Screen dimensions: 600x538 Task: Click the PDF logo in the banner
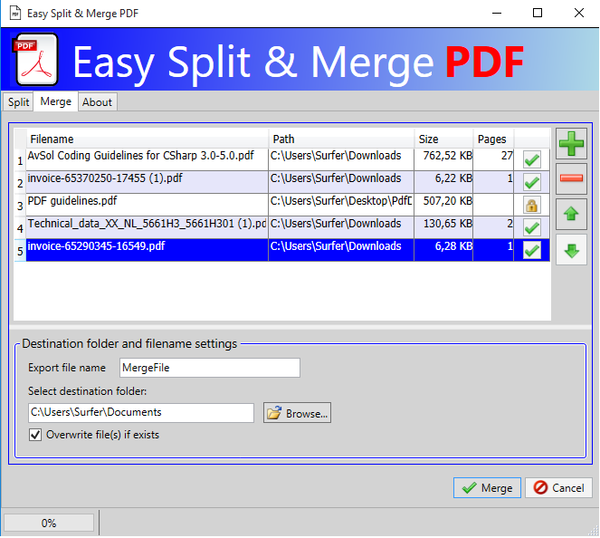pos(37,60)
